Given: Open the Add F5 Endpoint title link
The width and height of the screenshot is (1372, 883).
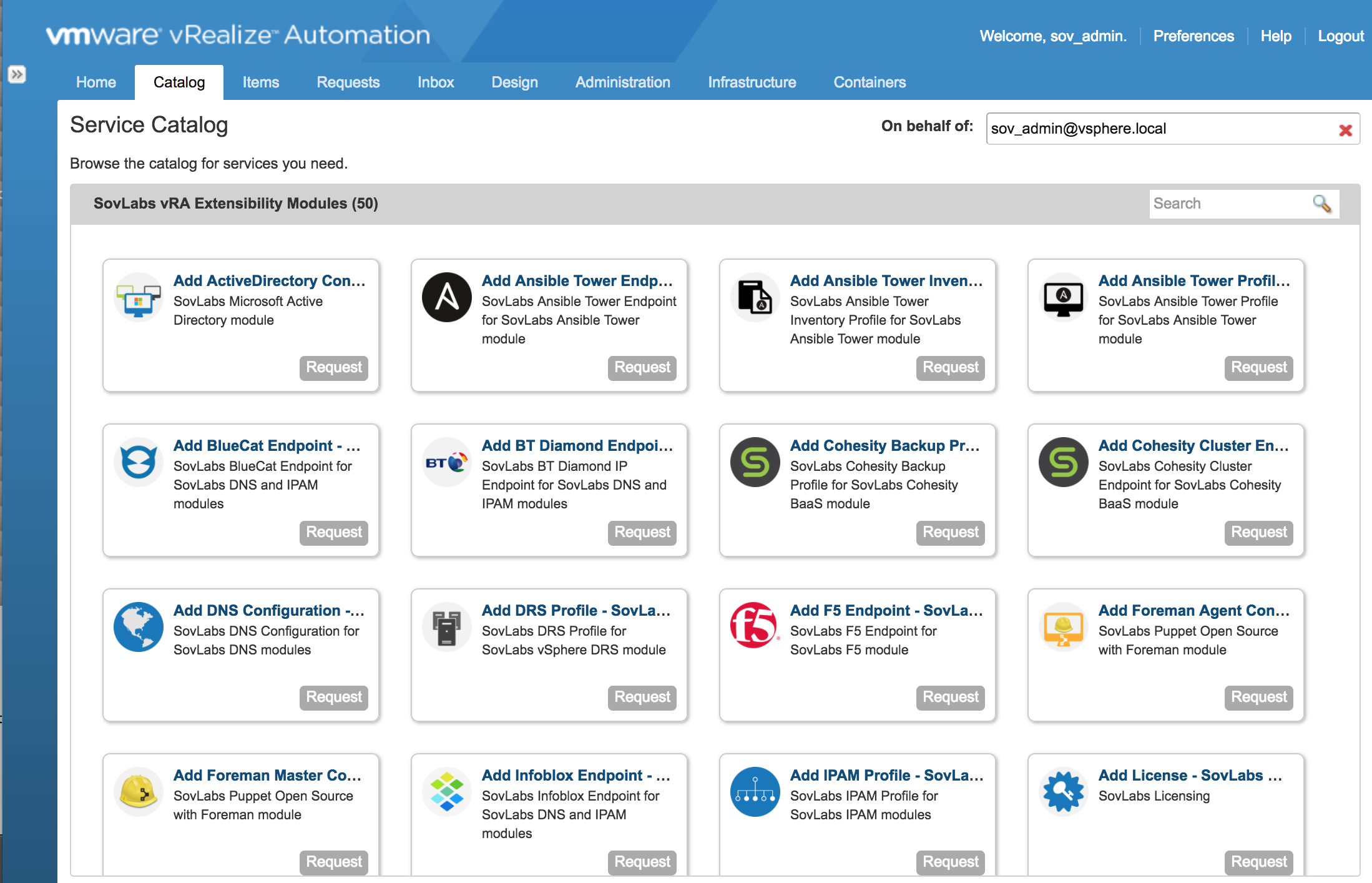Looking at the screenshot, I should tap(887, 611).
